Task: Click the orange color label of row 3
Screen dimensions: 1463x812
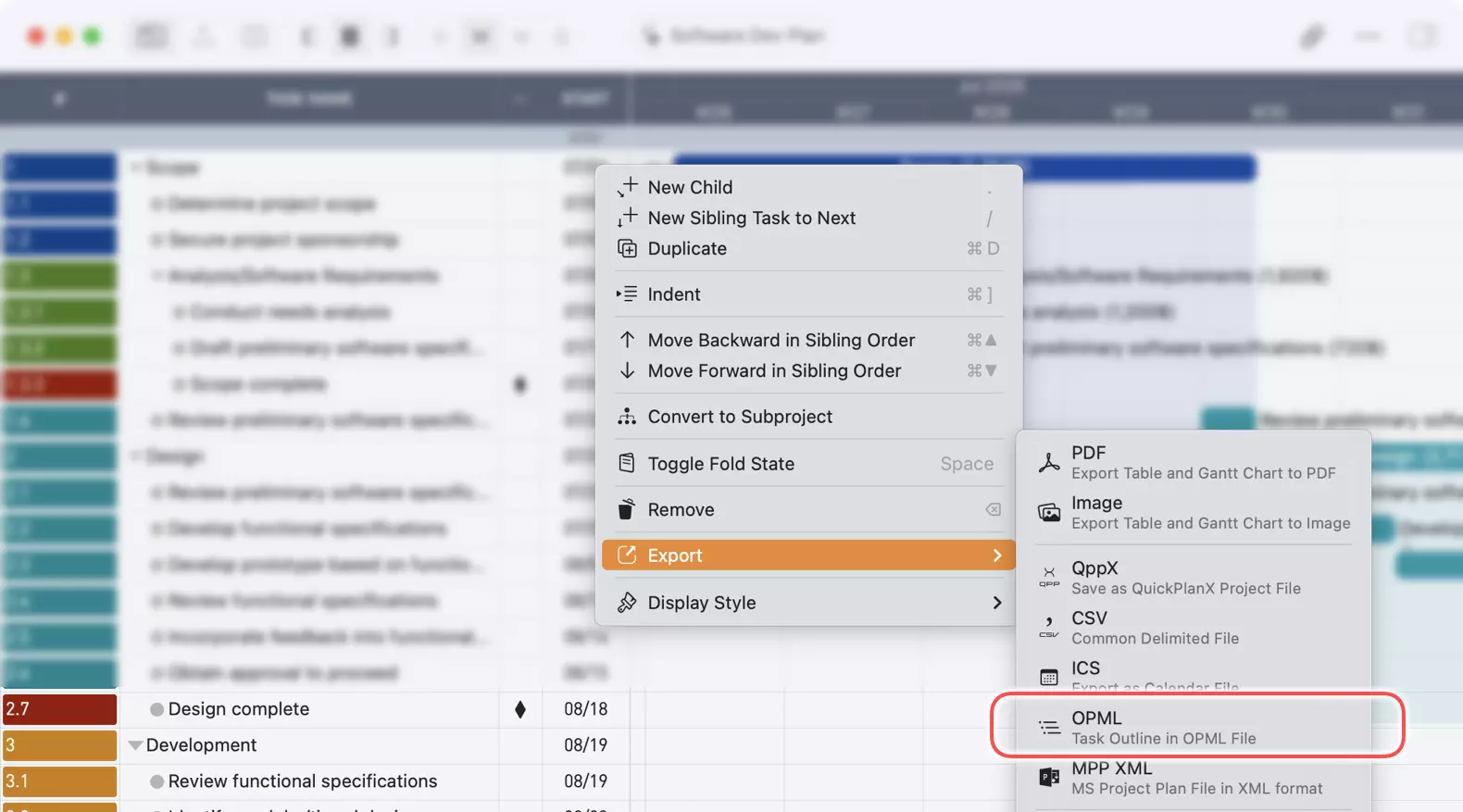Action: (59, 745)
